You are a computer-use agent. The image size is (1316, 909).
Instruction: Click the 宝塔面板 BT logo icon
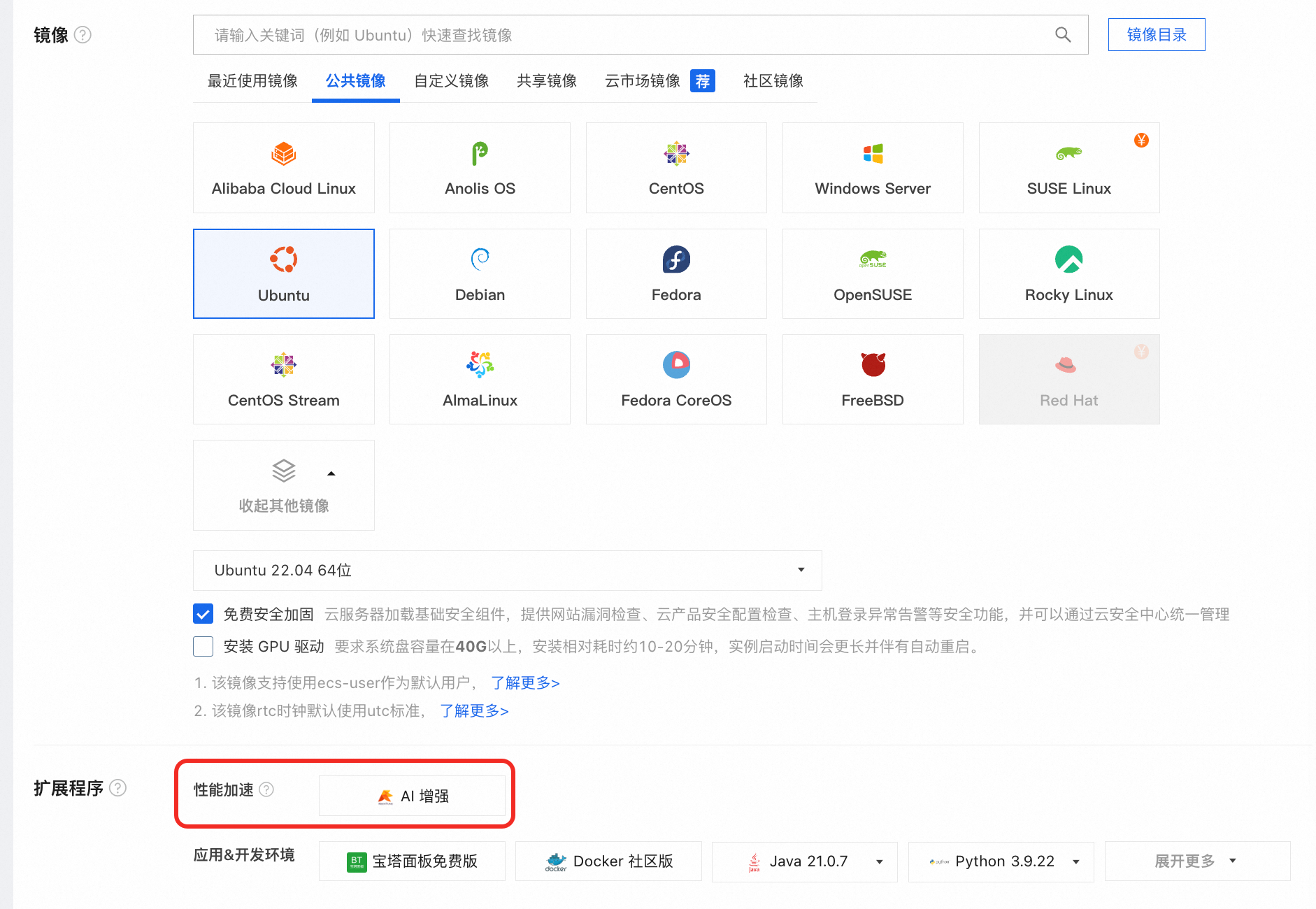point(357,861)
